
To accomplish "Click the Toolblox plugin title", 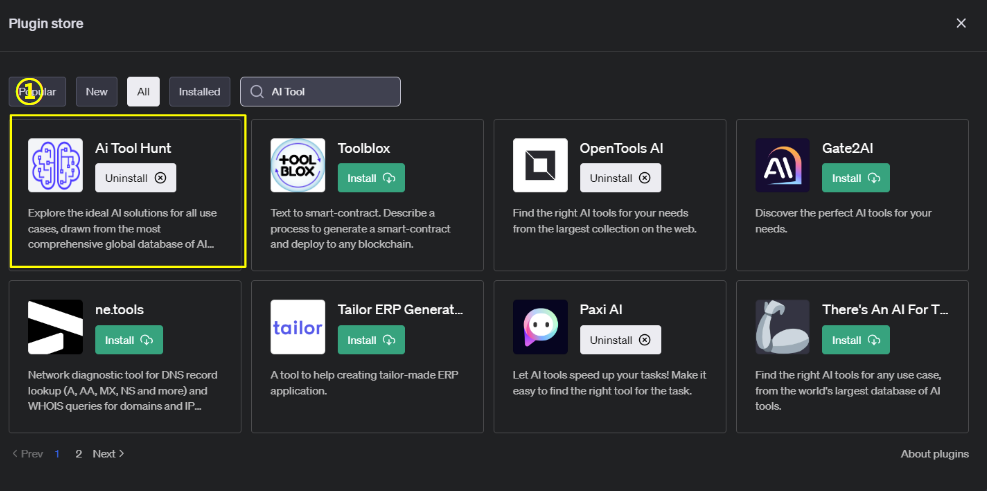I will 364,149.
